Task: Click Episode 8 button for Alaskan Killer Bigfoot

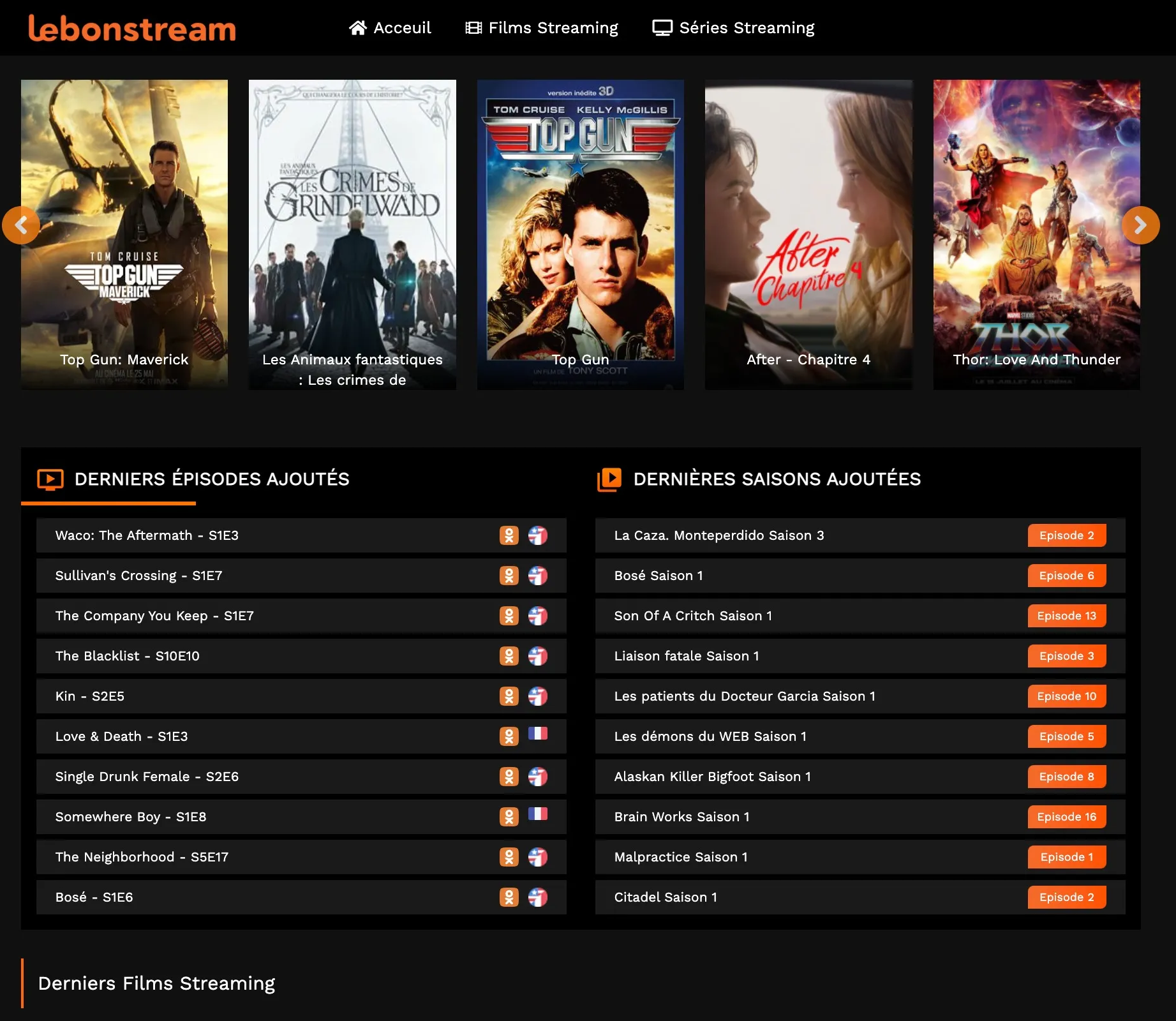Action: [1067, 777]
